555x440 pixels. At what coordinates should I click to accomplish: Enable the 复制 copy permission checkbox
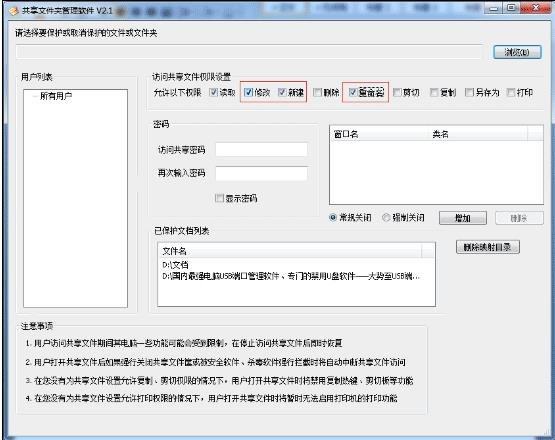tap(434, 92)
